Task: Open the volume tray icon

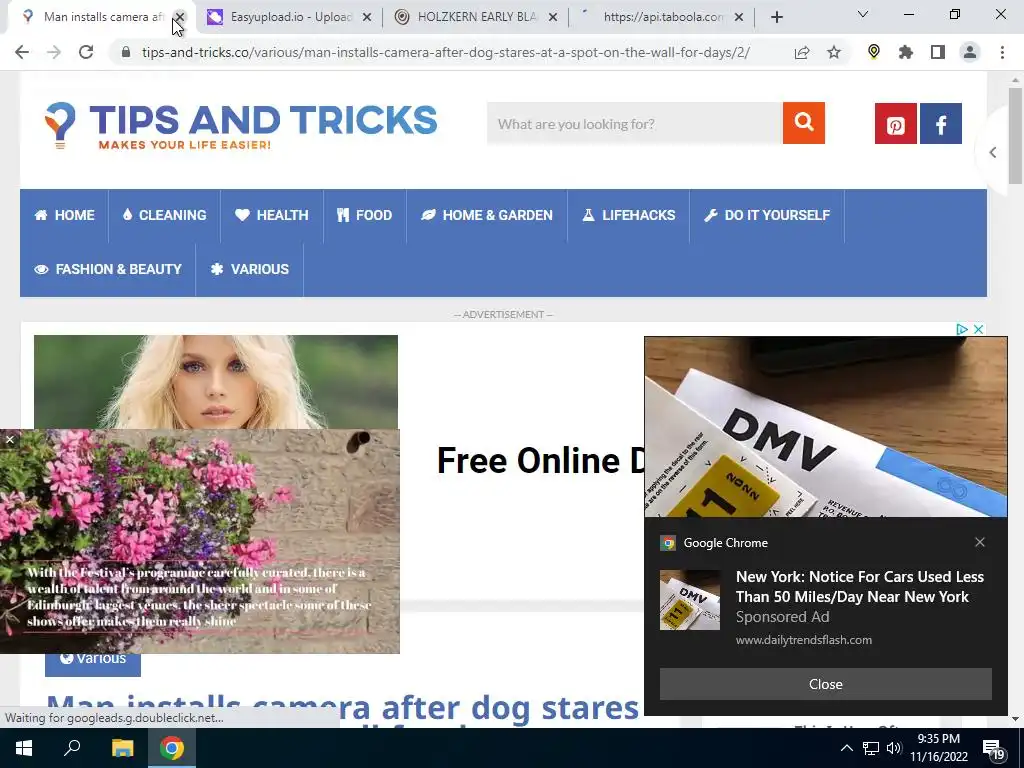Action: 894,748
